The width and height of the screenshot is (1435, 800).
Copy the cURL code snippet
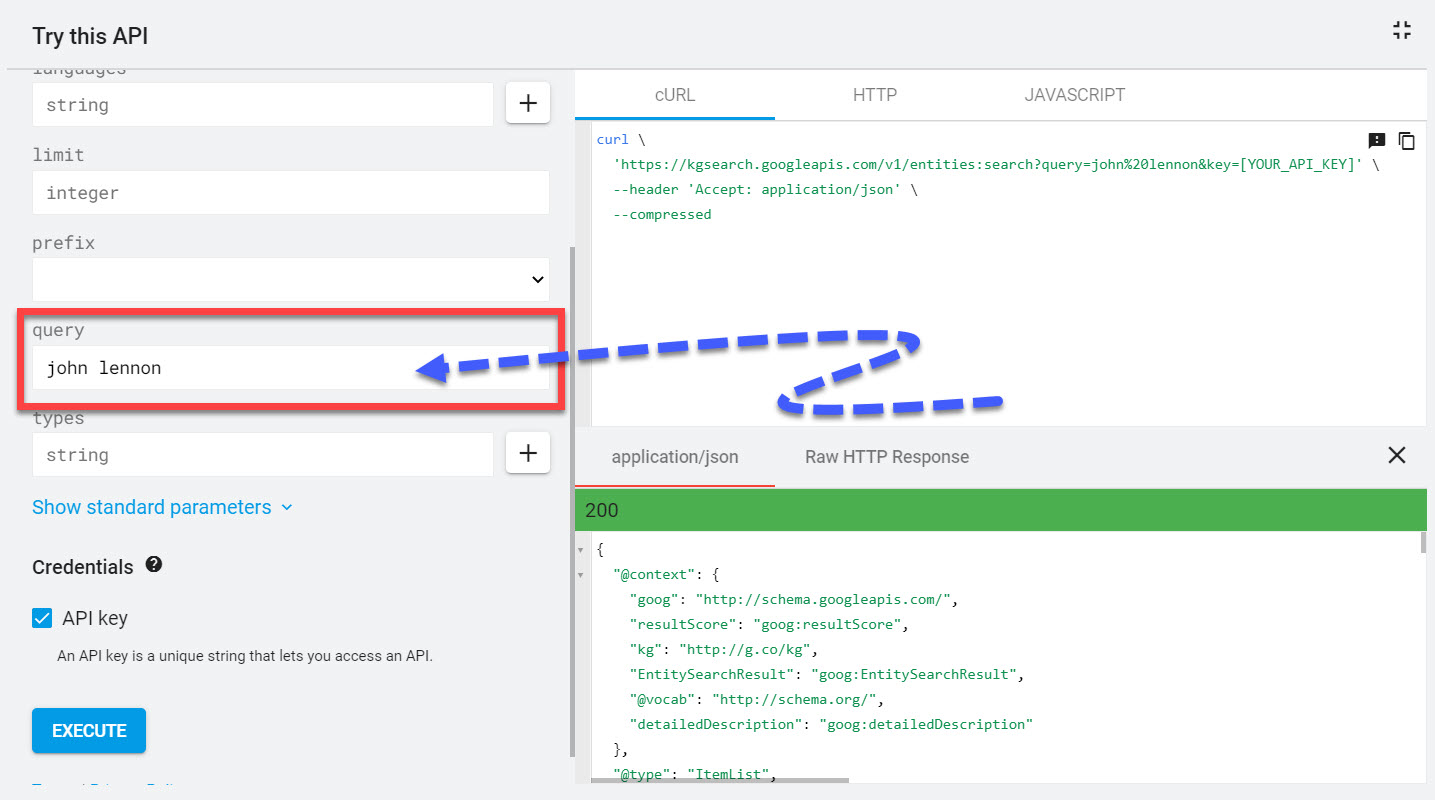[x=1406, y=141]
